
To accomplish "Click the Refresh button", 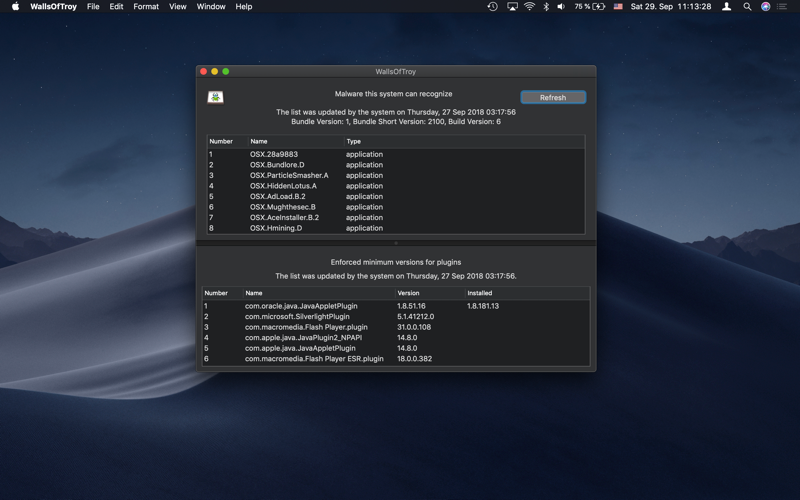I will [x=553, y=97].
